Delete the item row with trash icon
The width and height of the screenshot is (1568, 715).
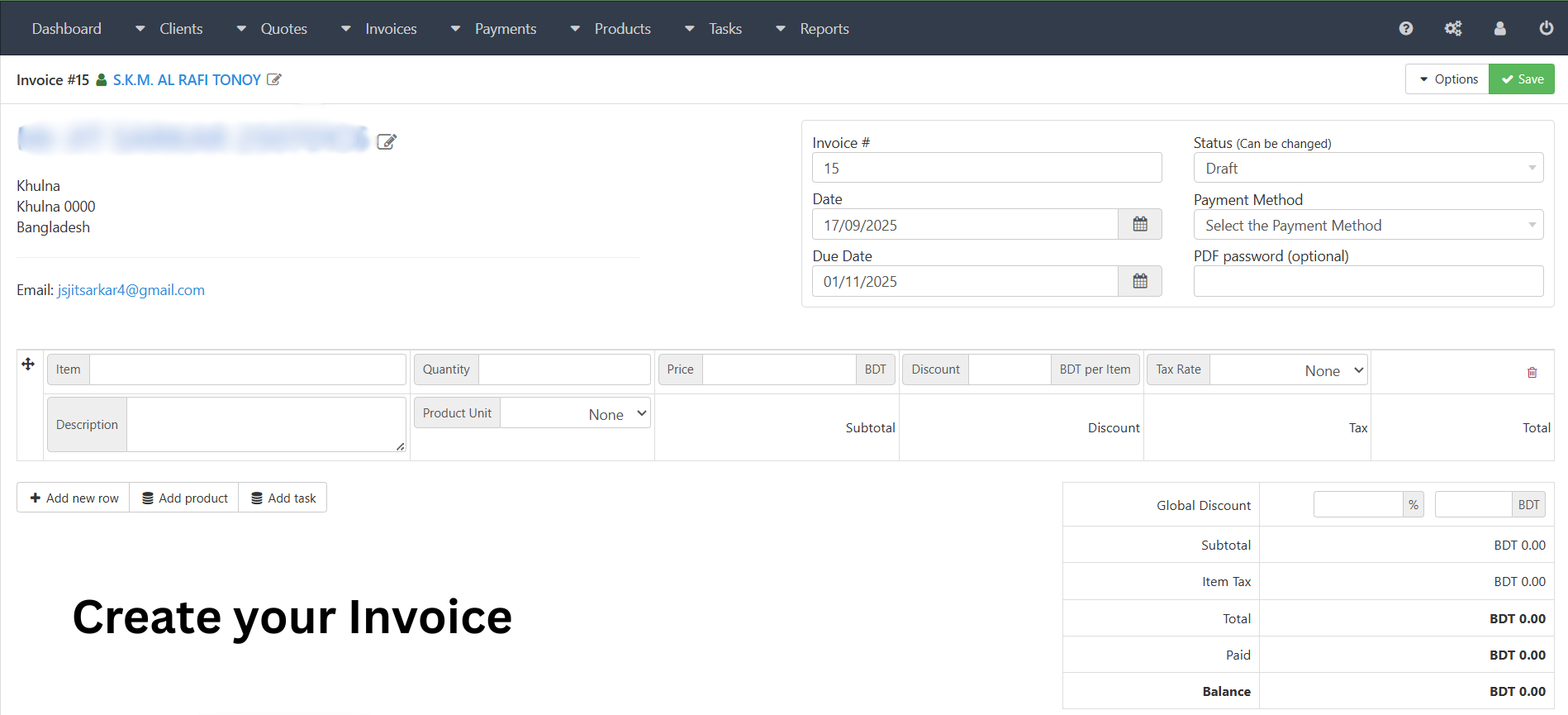tap(1532, 373)
